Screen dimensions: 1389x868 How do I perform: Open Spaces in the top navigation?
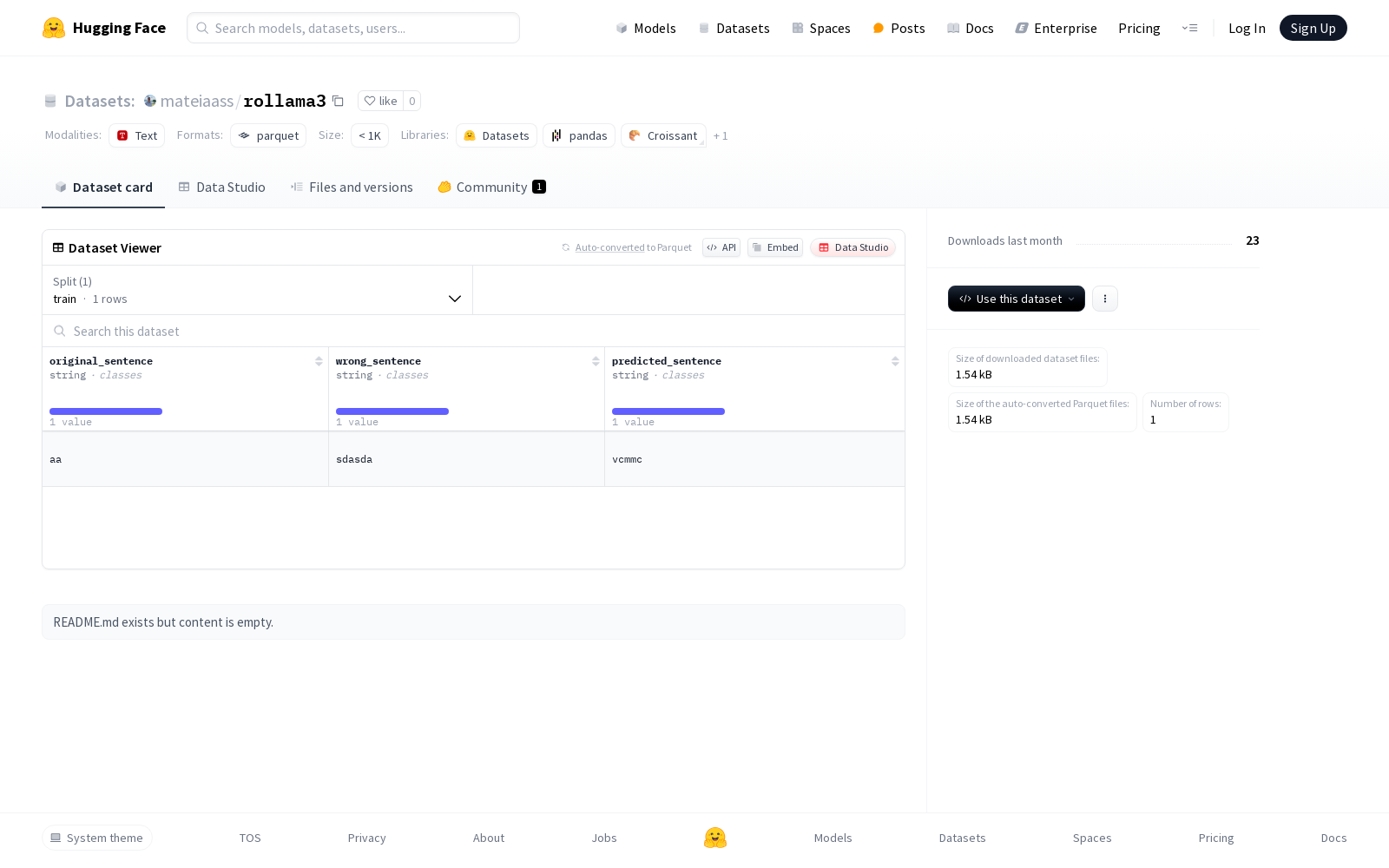click(x=821, y=28)
